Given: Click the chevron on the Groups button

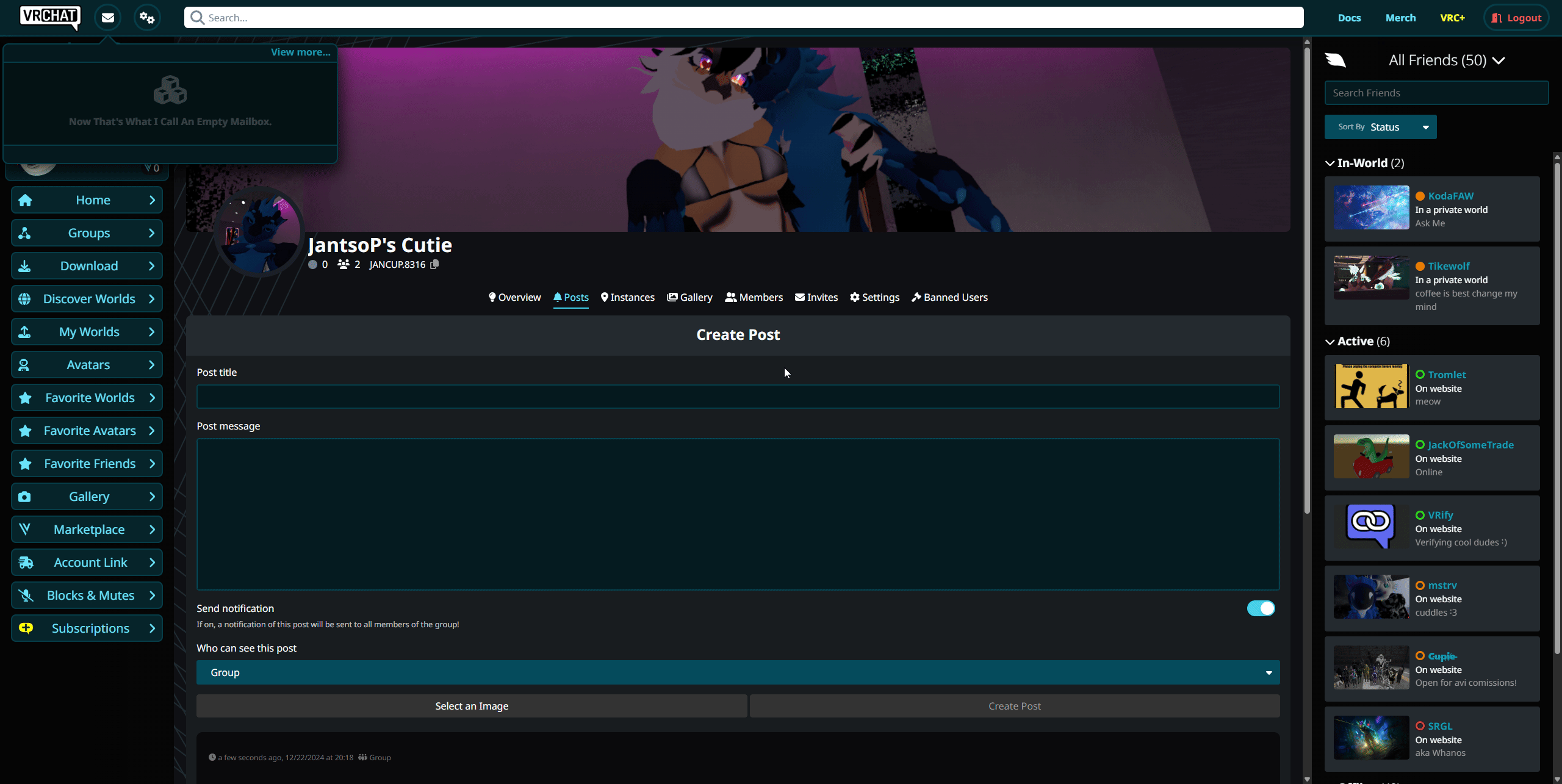Looking at the screenshot, I should (x=152, y=233).
